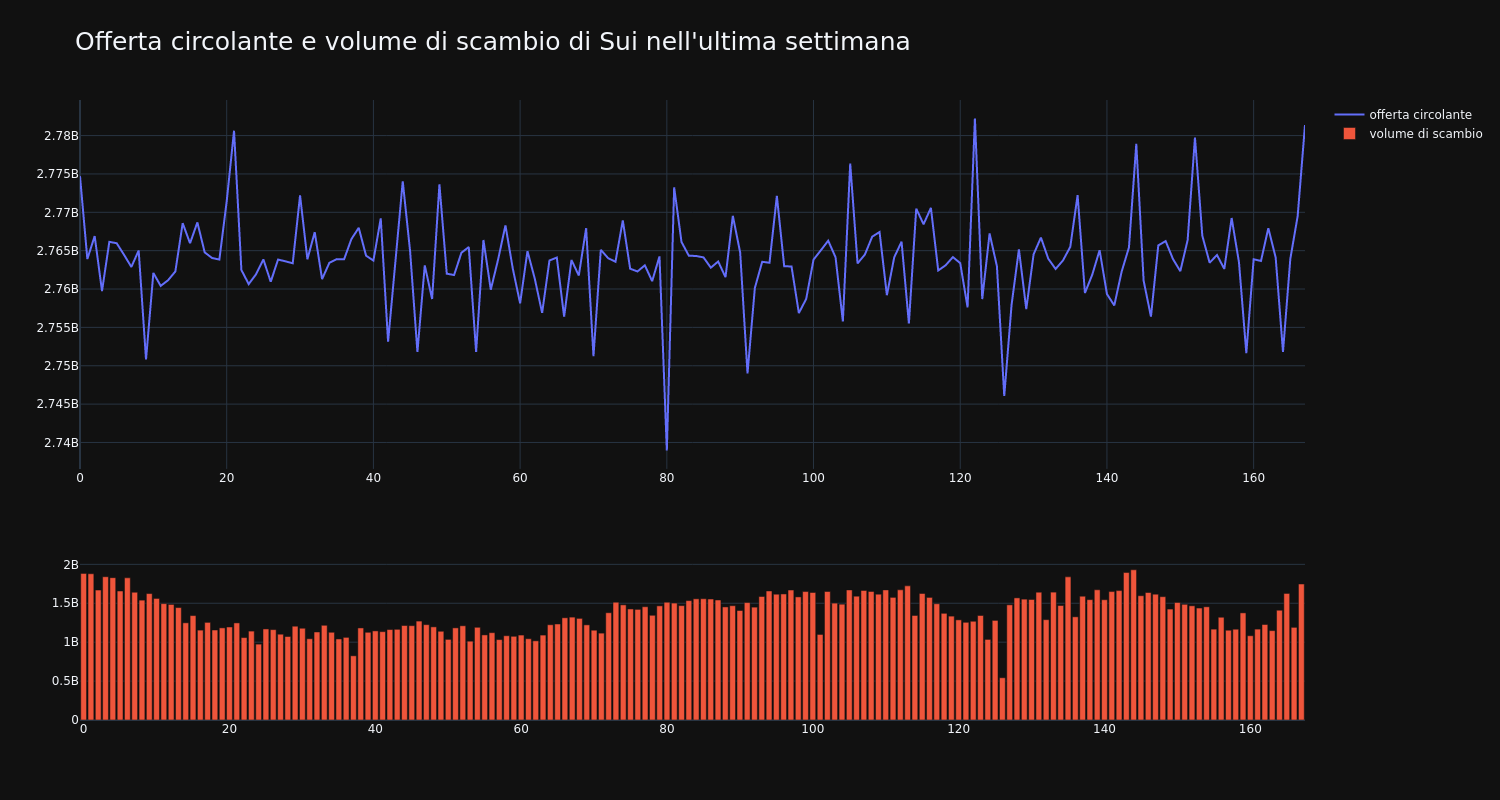
Task: Toggle the 'volume di scambio' legend entry
Action: point(1408,134)
